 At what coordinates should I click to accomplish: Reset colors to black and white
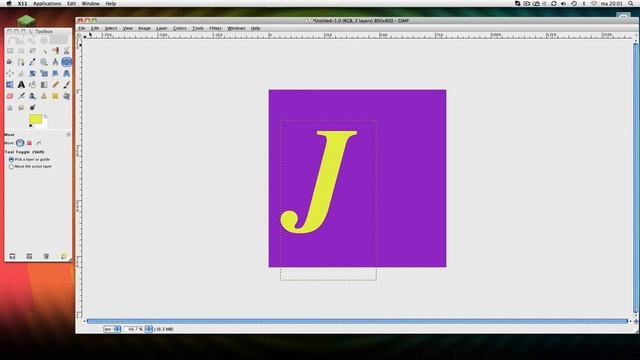(x=31, y=126)
